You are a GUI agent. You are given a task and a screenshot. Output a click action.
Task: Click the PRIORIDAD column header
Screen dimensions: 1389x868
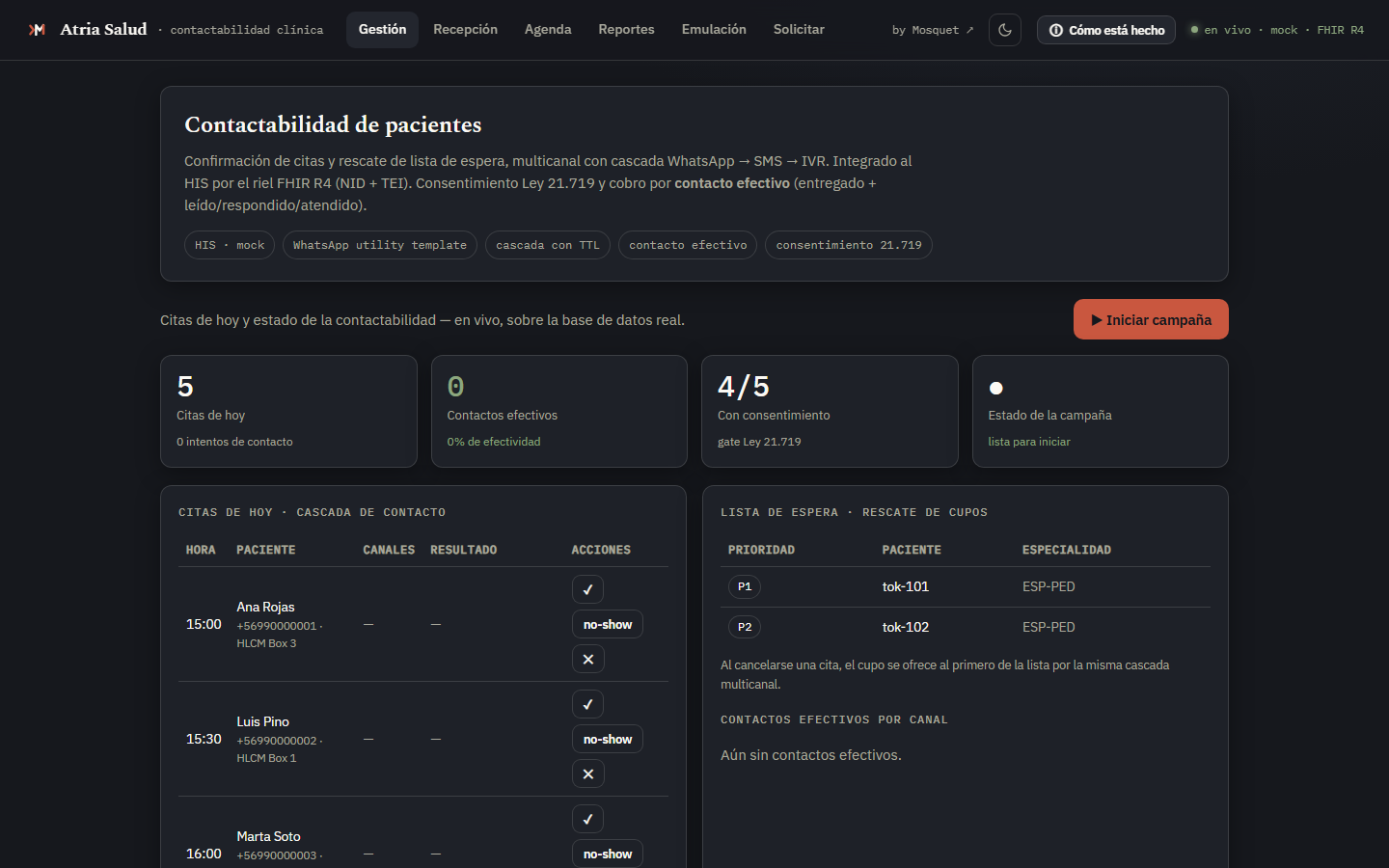pos(761,550)
